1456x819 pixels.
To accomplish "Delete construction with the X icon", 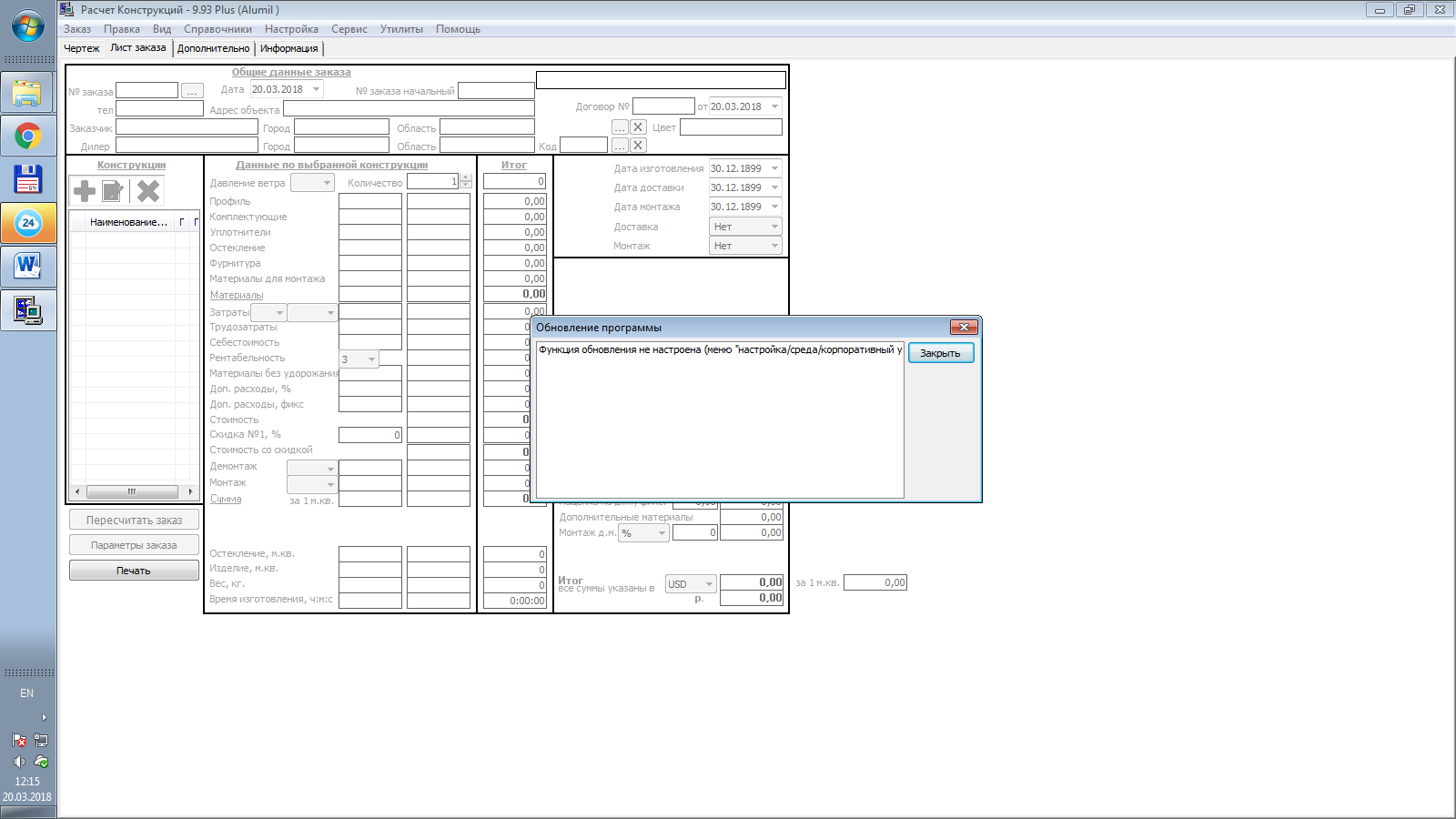I will point(148,191).
